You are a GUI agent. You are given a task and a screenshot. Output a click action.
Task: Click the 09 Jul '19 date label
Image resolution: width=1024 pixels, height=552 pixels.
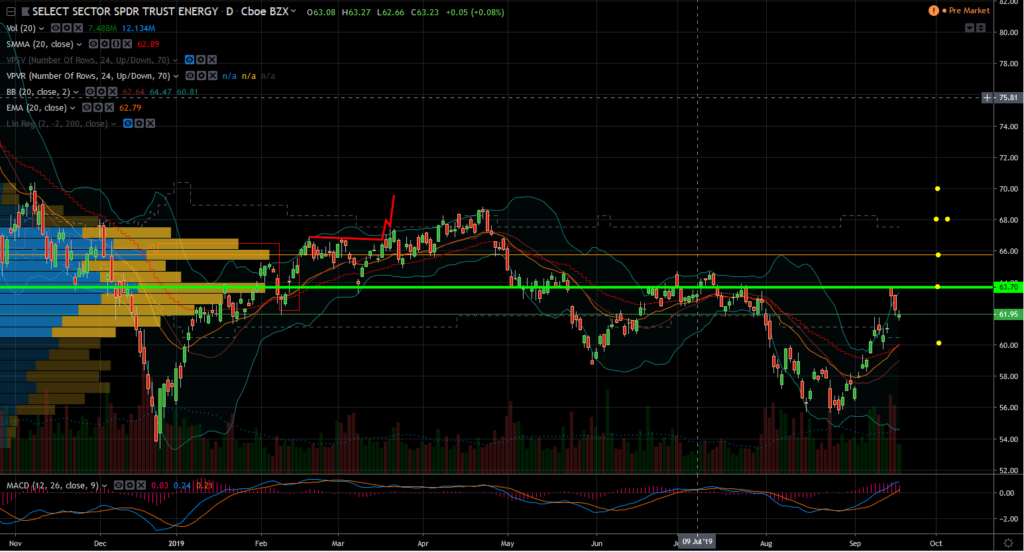tap(697, 542)
